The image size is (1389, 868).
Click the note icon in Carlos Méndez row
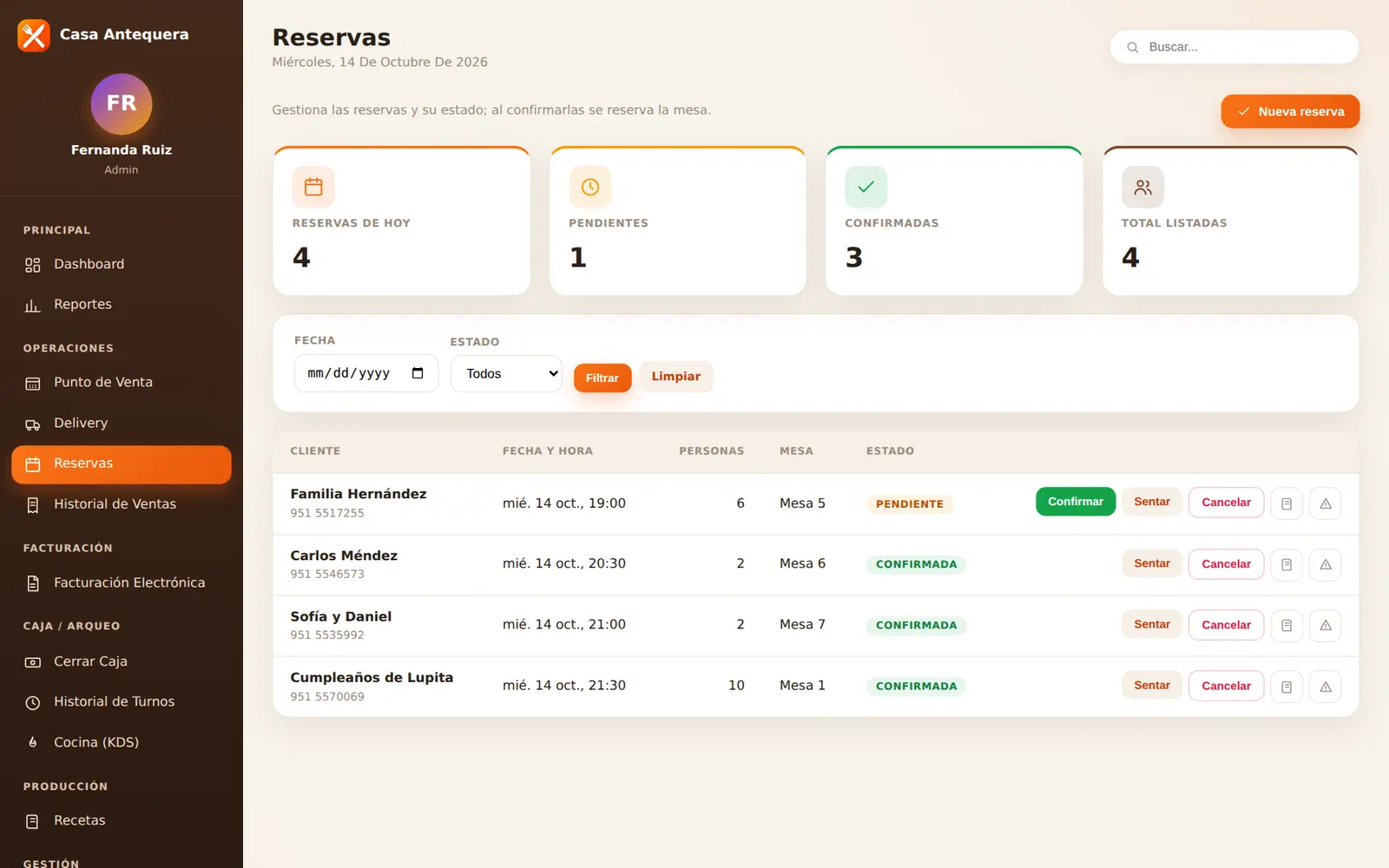(1287, 564)
